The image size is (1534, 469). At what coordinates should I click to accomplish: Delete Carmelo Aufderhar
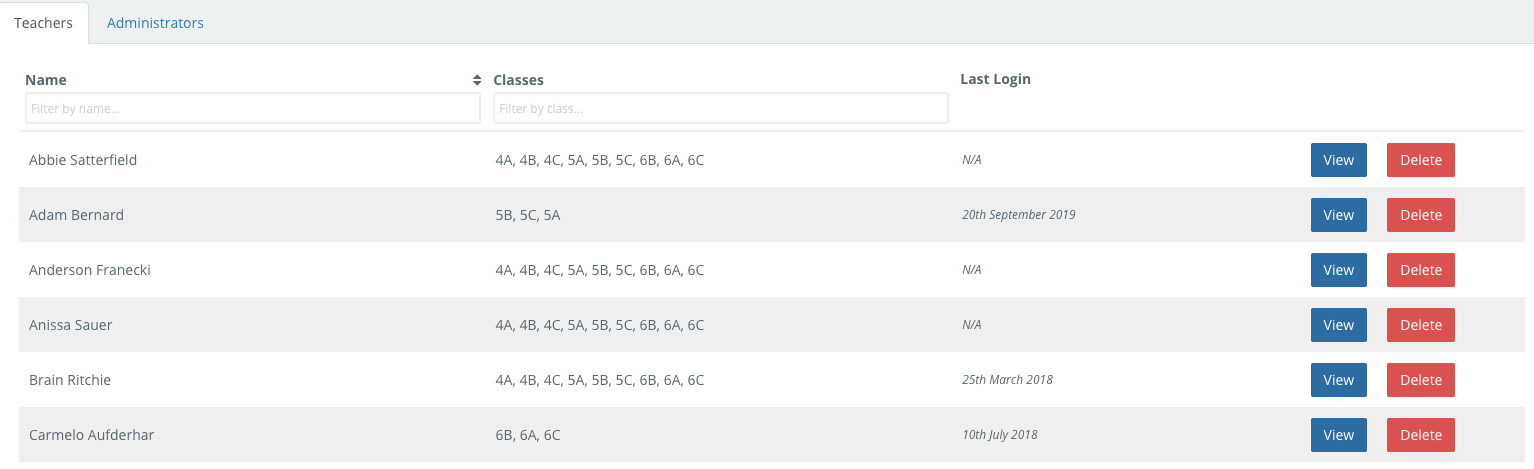tap(1420, 435)
